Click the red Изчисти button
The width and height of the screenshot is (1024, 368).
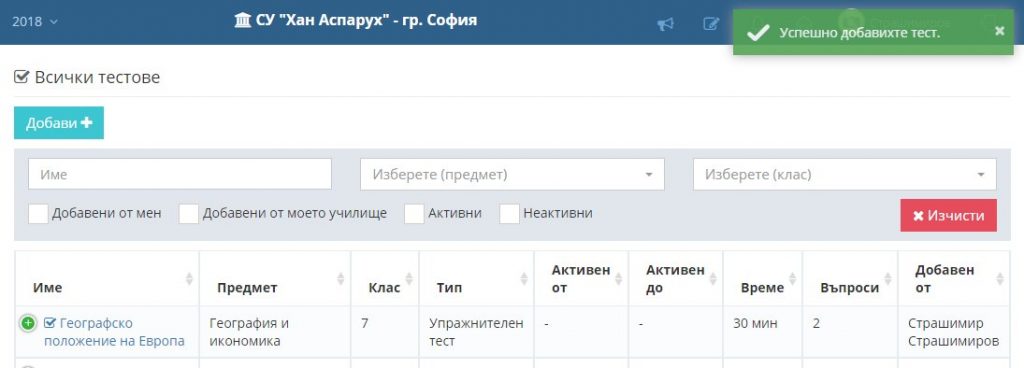948,215
